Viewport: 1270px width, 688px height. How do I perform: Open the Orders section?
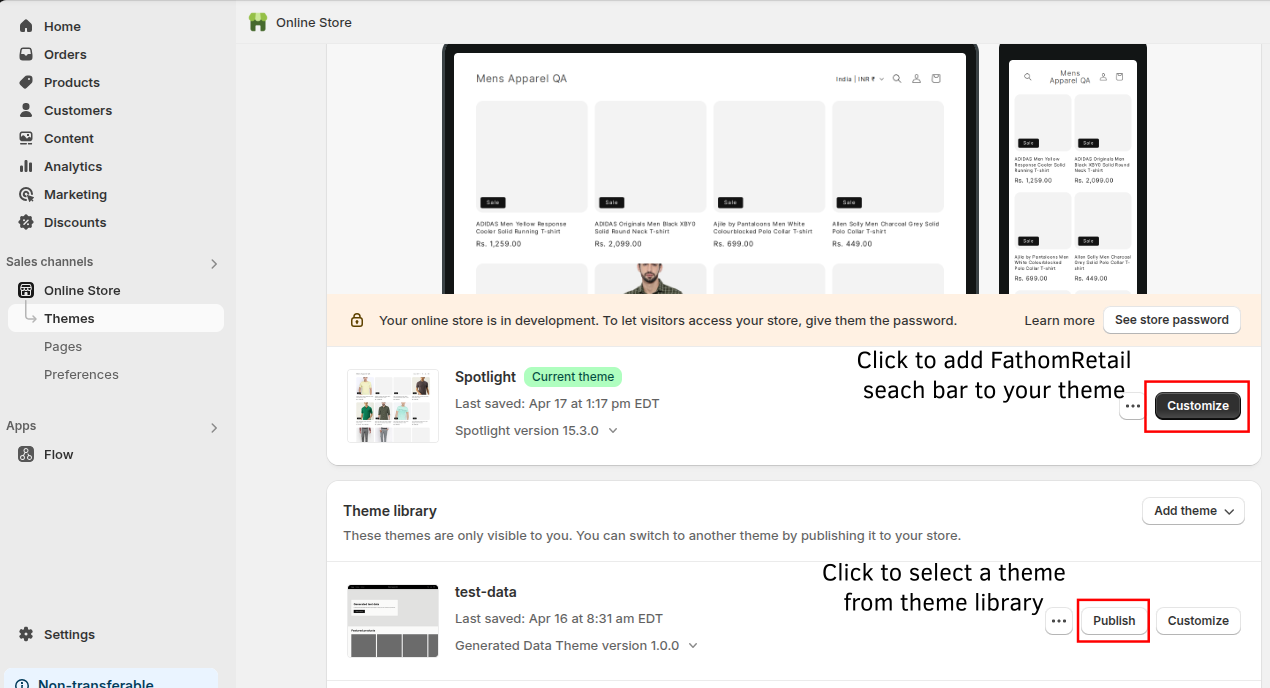point(65,54)
